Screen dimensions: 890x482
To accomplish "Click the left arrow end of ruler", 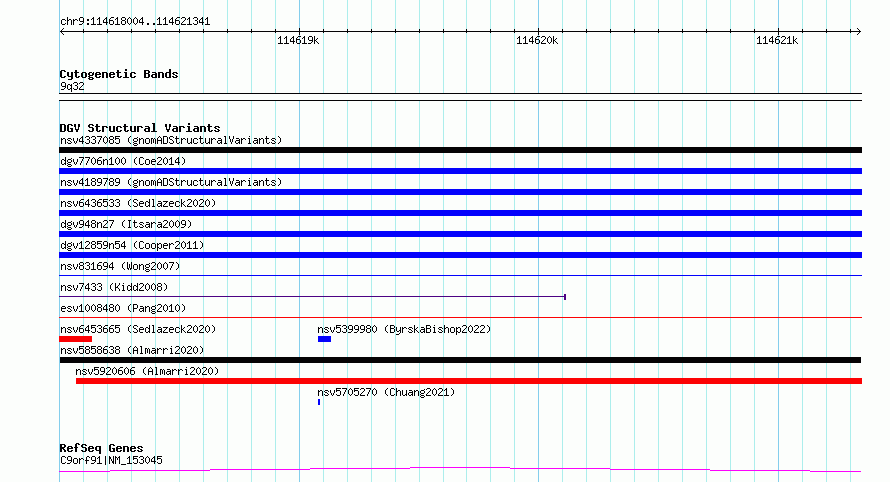I will (62, 32).
